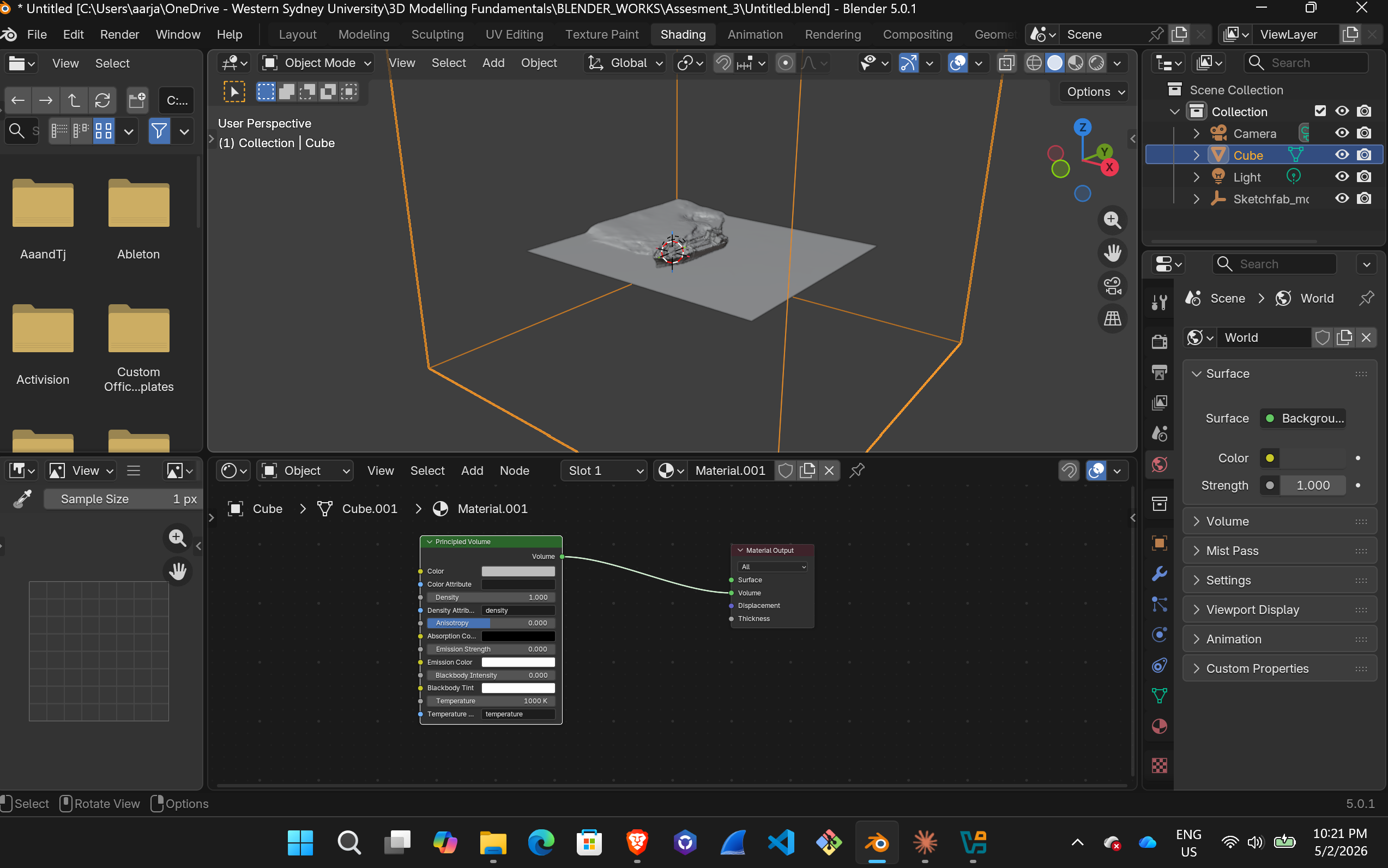Screen dimensions: 1388x868
Task: Expand the Volume panel in World properties
Action: click(x=1280, y=521)
